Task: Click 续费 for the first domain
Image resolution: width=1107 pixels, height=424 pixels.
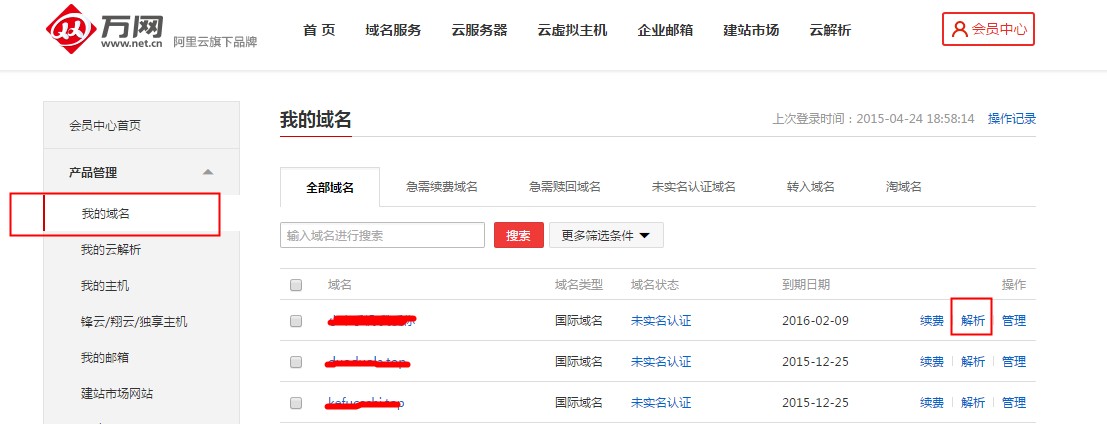Action: [x=932, y=321]
